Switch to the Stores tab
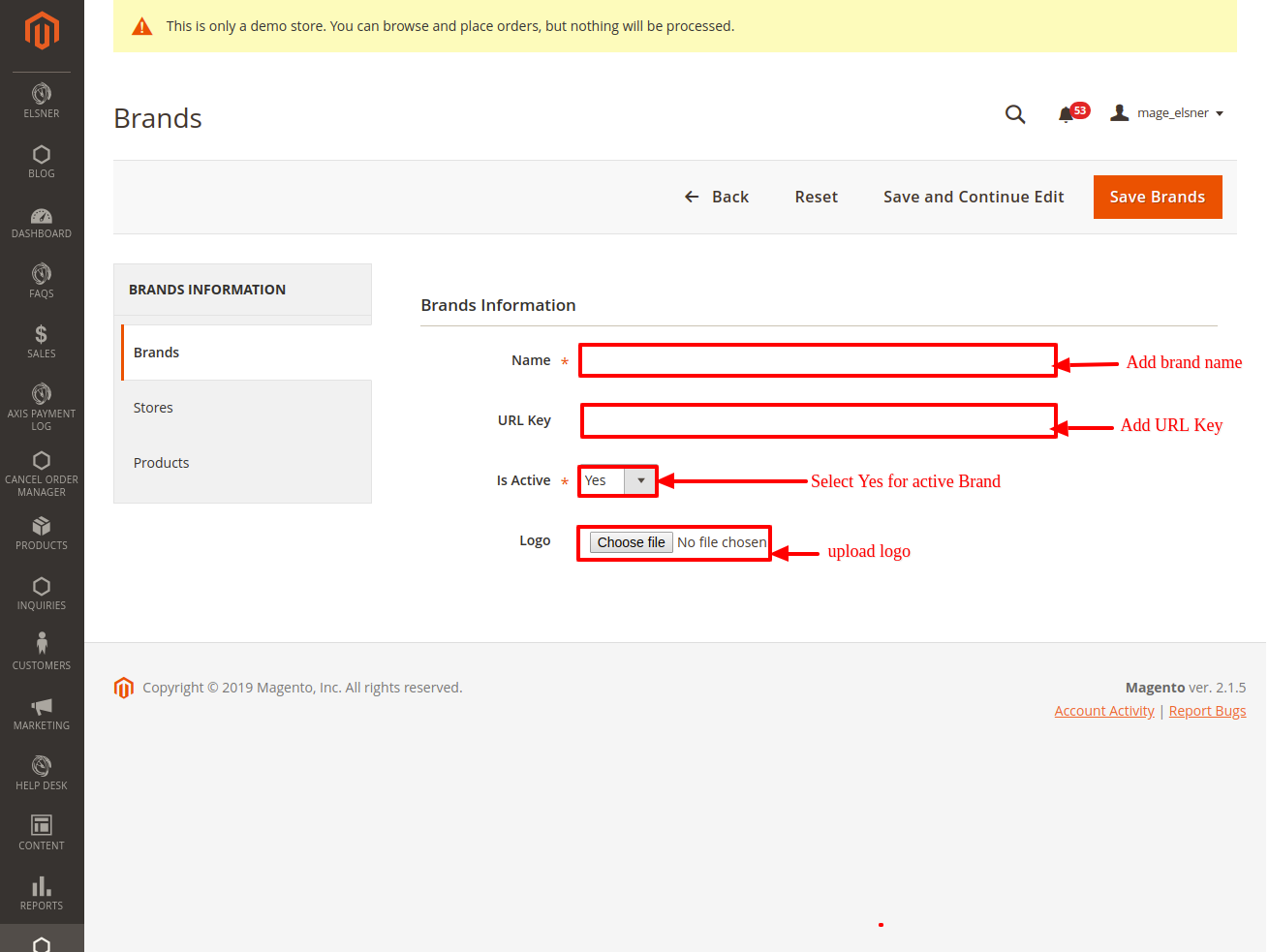Viewport: 1269px width, 952px height. click(x=153, y=408)
